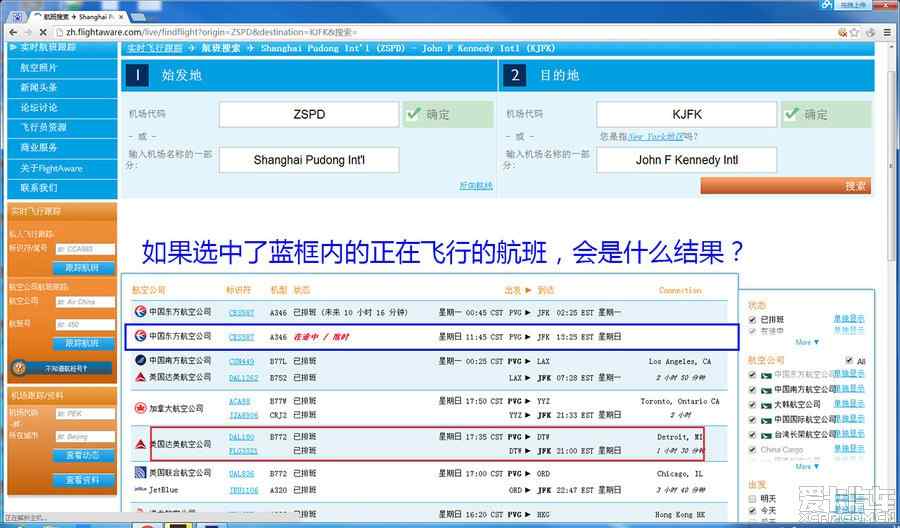Image resolution: width=900 pixels, height=528 pixels.
Task: Click 单独显示 link next to 已排班
Action: (849, 319)
